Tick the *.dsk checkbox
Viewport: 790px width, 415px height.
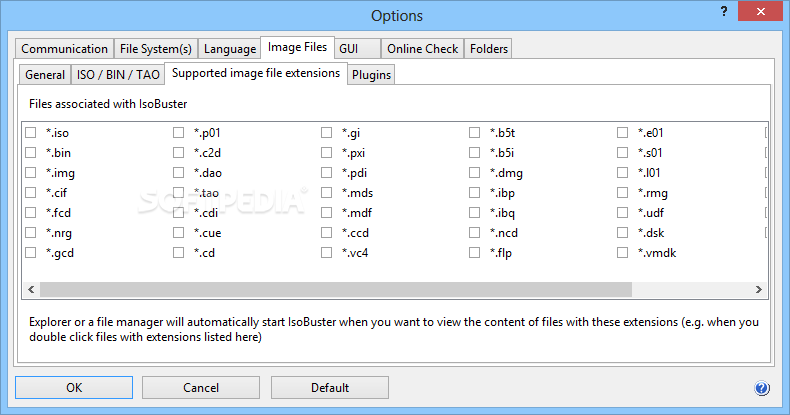click(x=622, y=233)
